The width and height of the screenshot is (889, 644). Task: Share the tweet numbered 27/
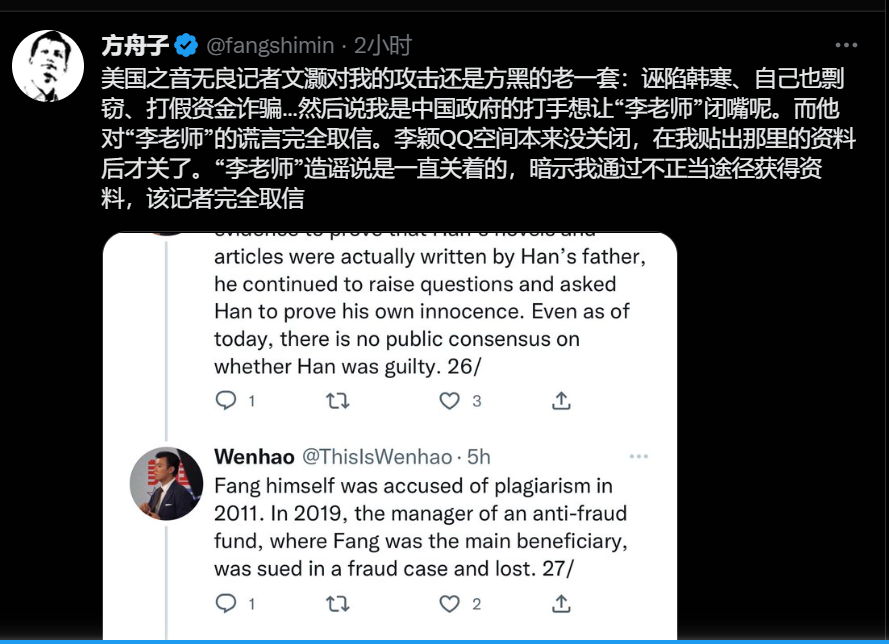click(561, 603)
